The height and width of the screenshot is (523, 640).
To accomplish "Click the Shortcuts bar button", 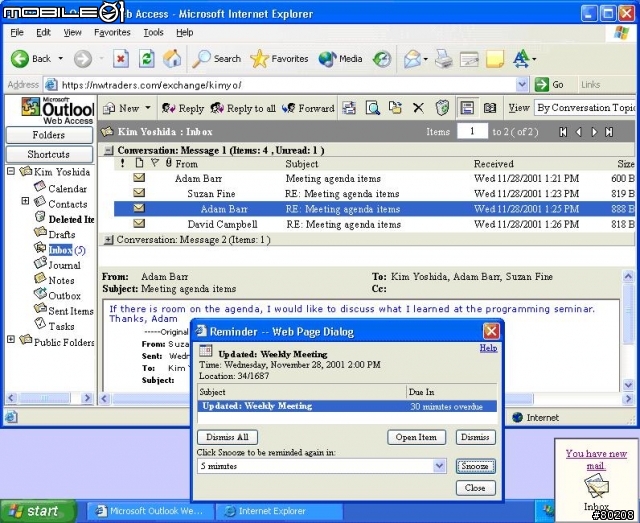I will (x=49, y=154).
